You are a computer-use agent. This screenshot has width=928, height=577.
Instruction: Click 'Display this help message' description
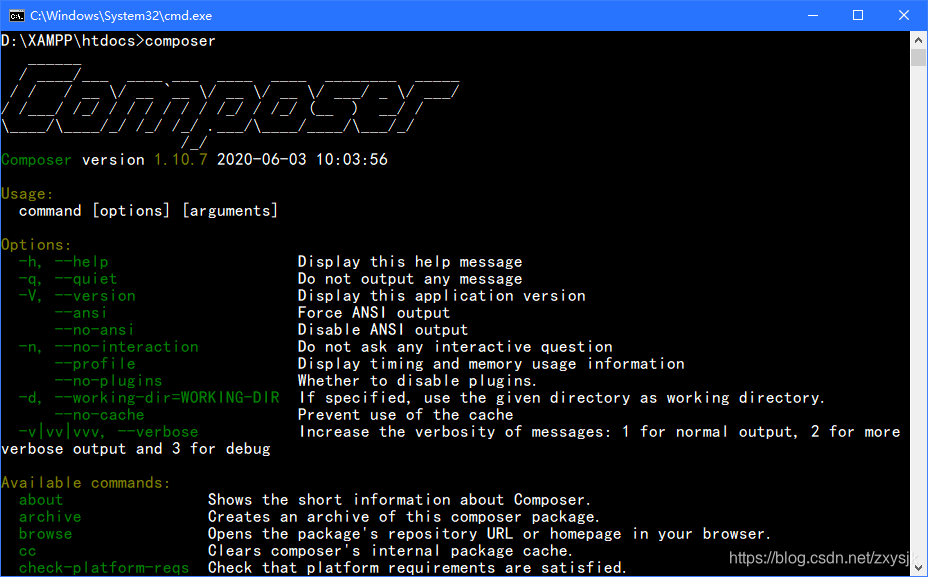click(410, 262)
